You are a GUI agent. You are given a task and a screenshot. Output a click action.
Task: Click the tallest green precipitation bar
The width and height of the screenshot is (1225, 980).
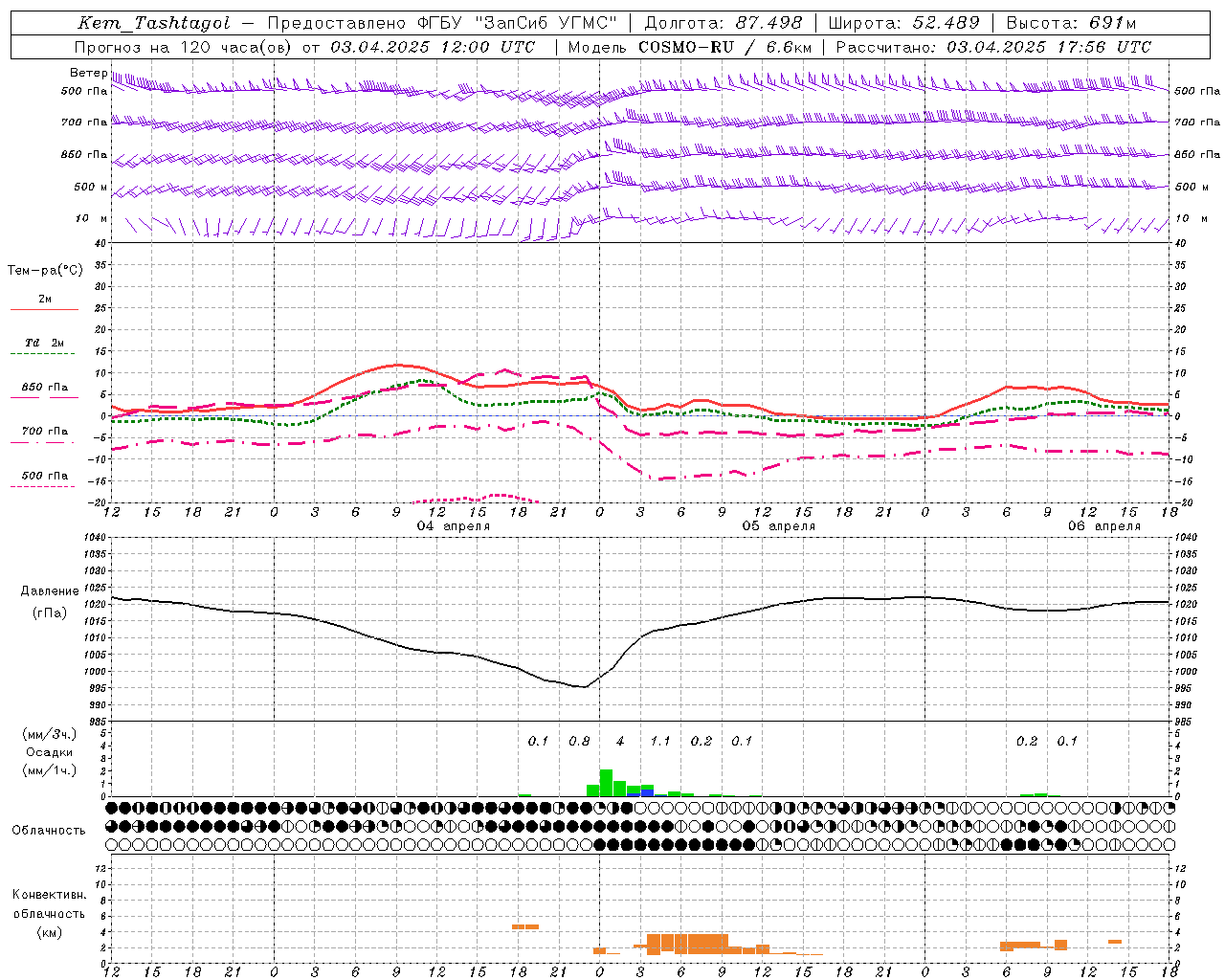coord(606,783)
